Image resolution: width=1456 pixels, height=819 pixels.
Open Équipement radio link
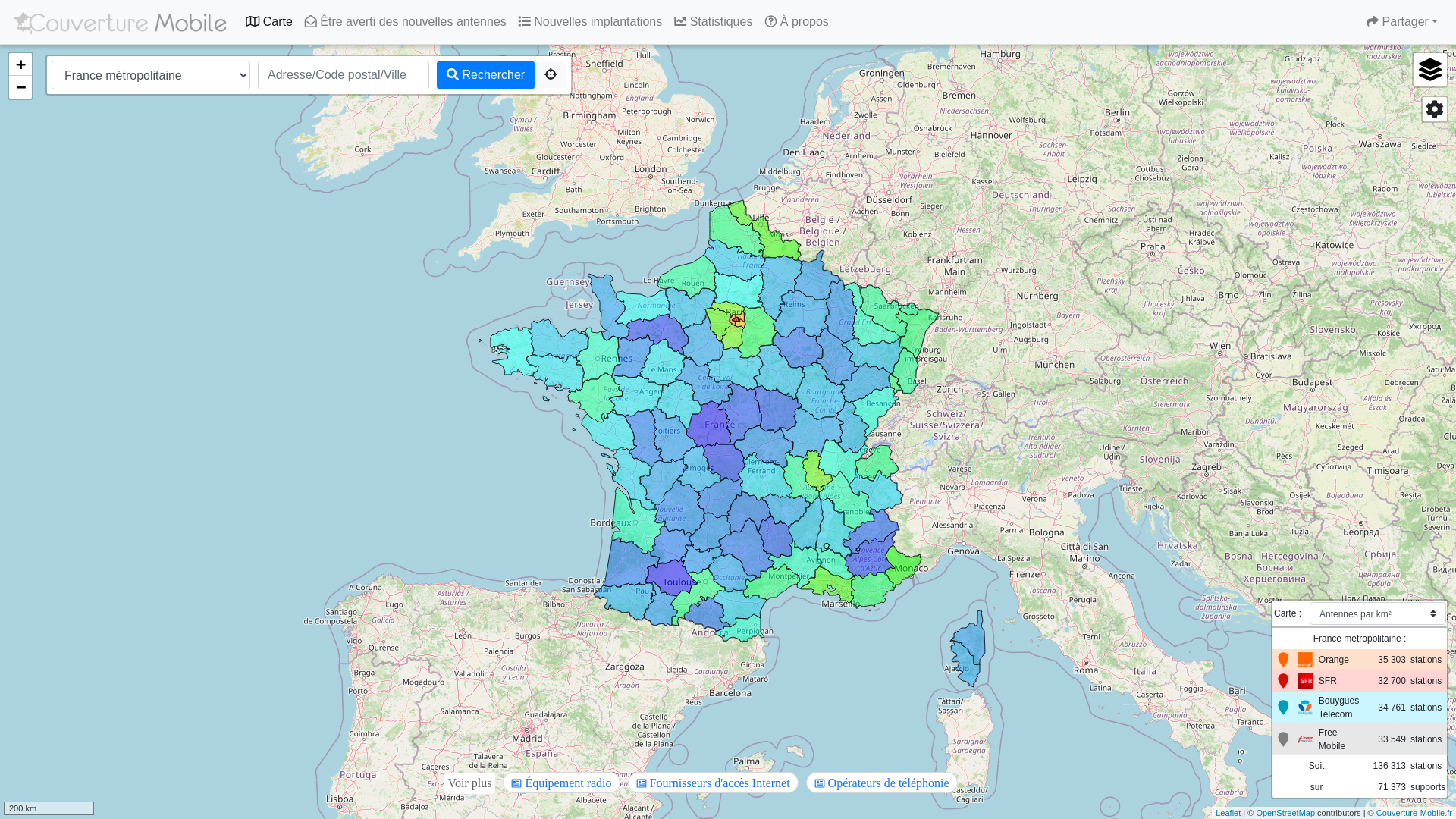click(561, 783)
